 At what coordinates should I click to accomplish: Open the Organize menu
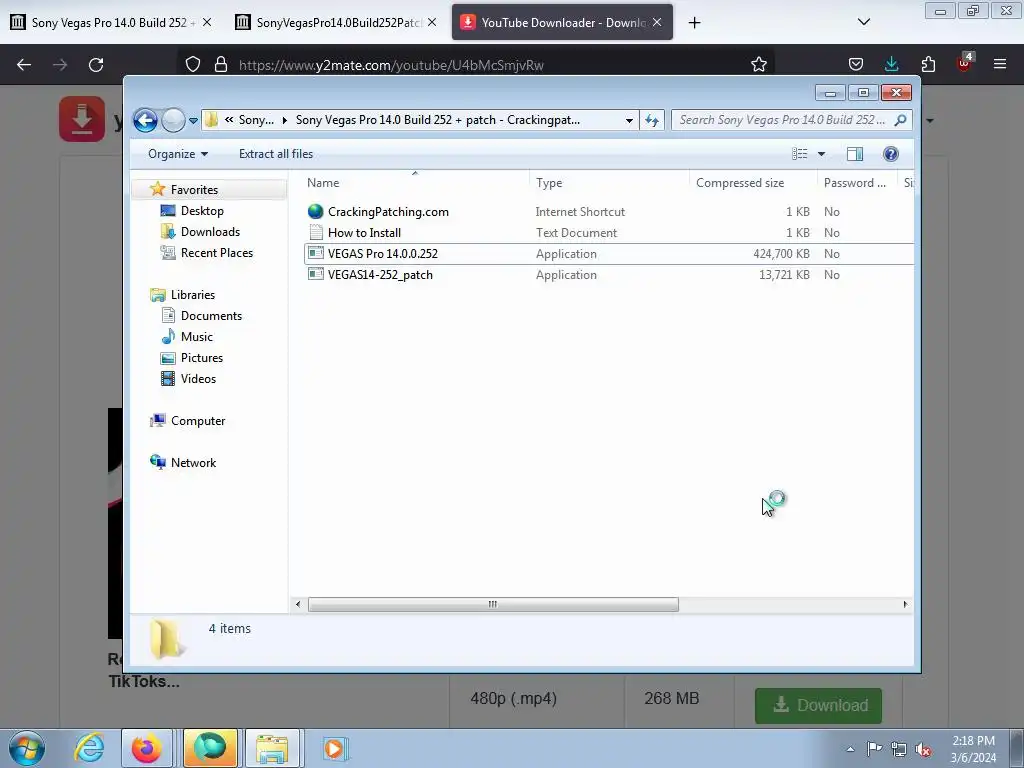point(178,154)
